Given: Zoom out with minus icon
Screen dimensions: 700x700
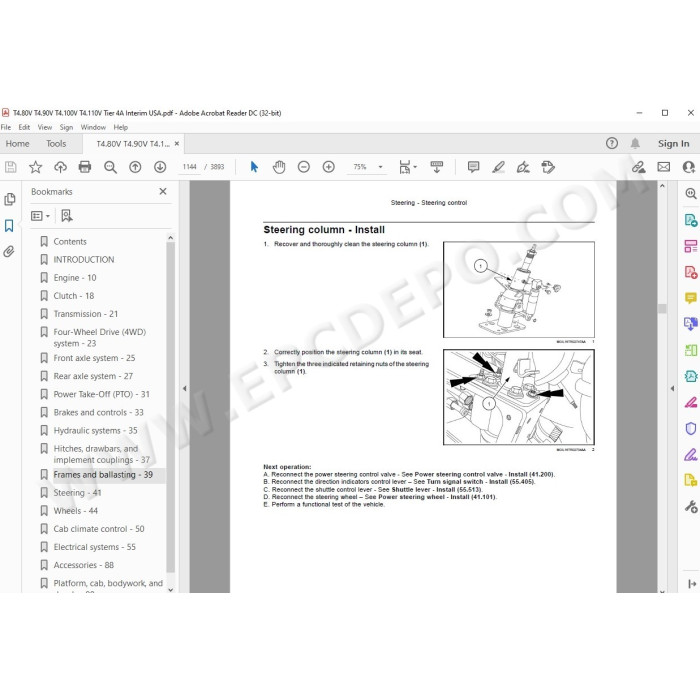Looking at the screenshot, I should [x=304, y=167].
